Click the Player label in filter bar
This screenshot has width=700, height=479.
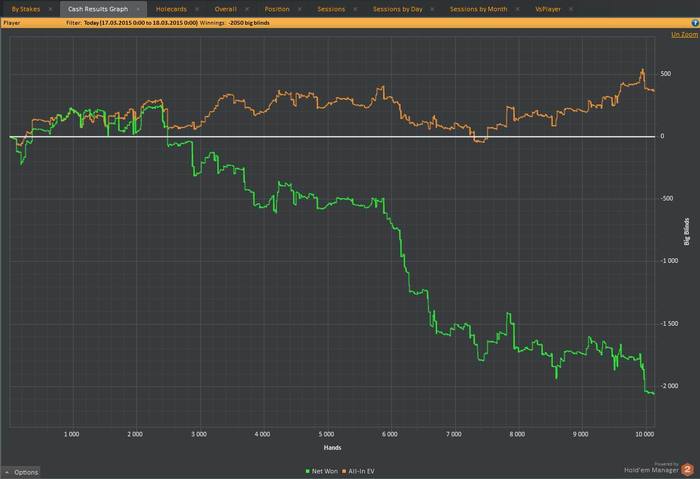pyautogui.click(x=12, y=23)
